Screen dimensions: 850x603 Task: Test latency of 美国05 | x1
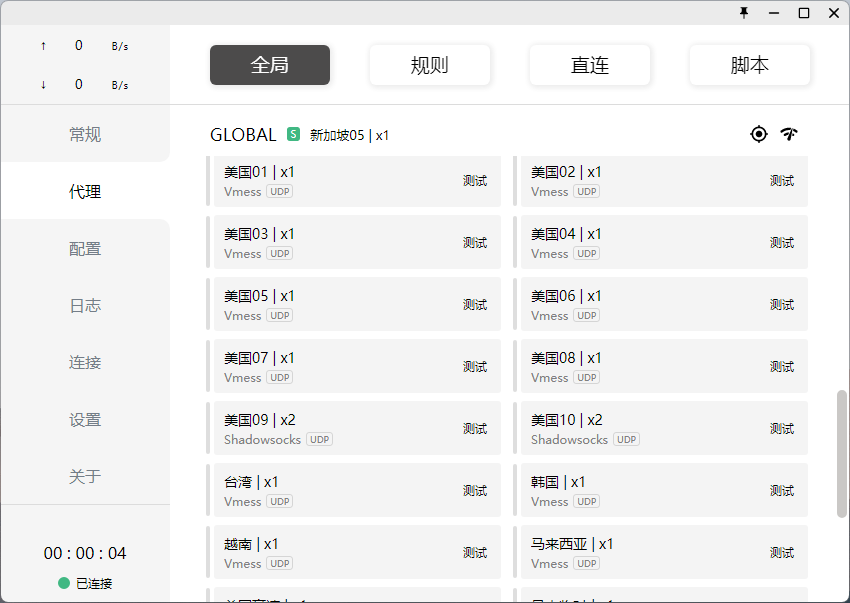point(475,304)
